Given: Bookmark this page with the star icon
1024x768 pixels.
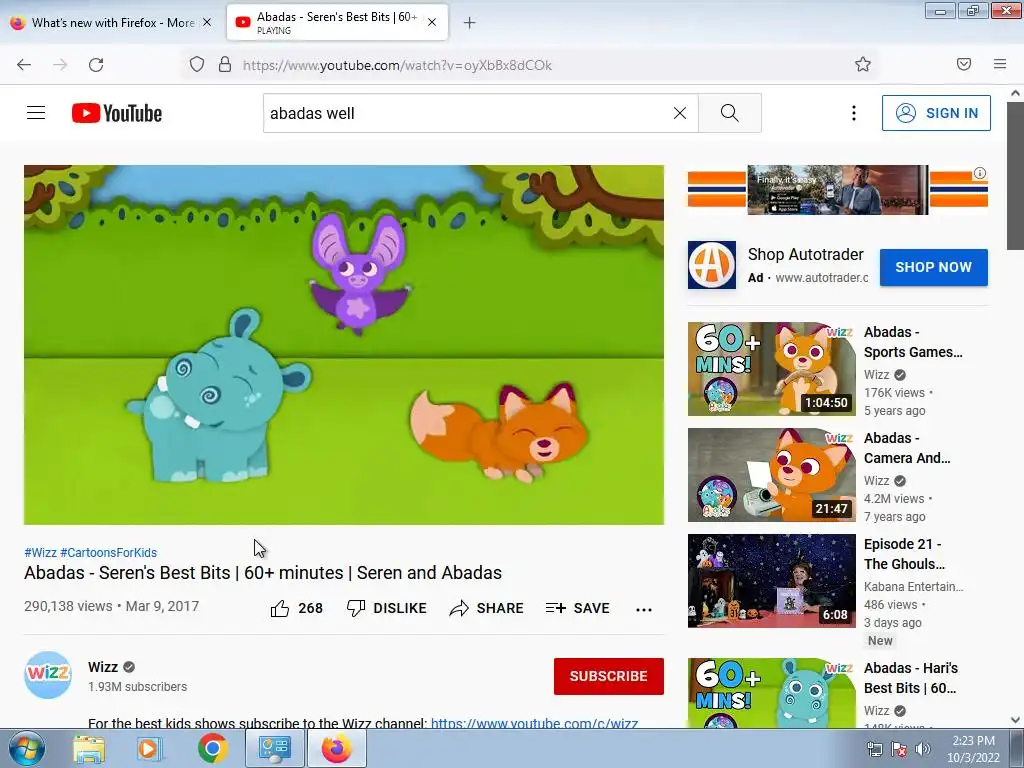Looking at the screenshot, I should click(x=863, y=64).
